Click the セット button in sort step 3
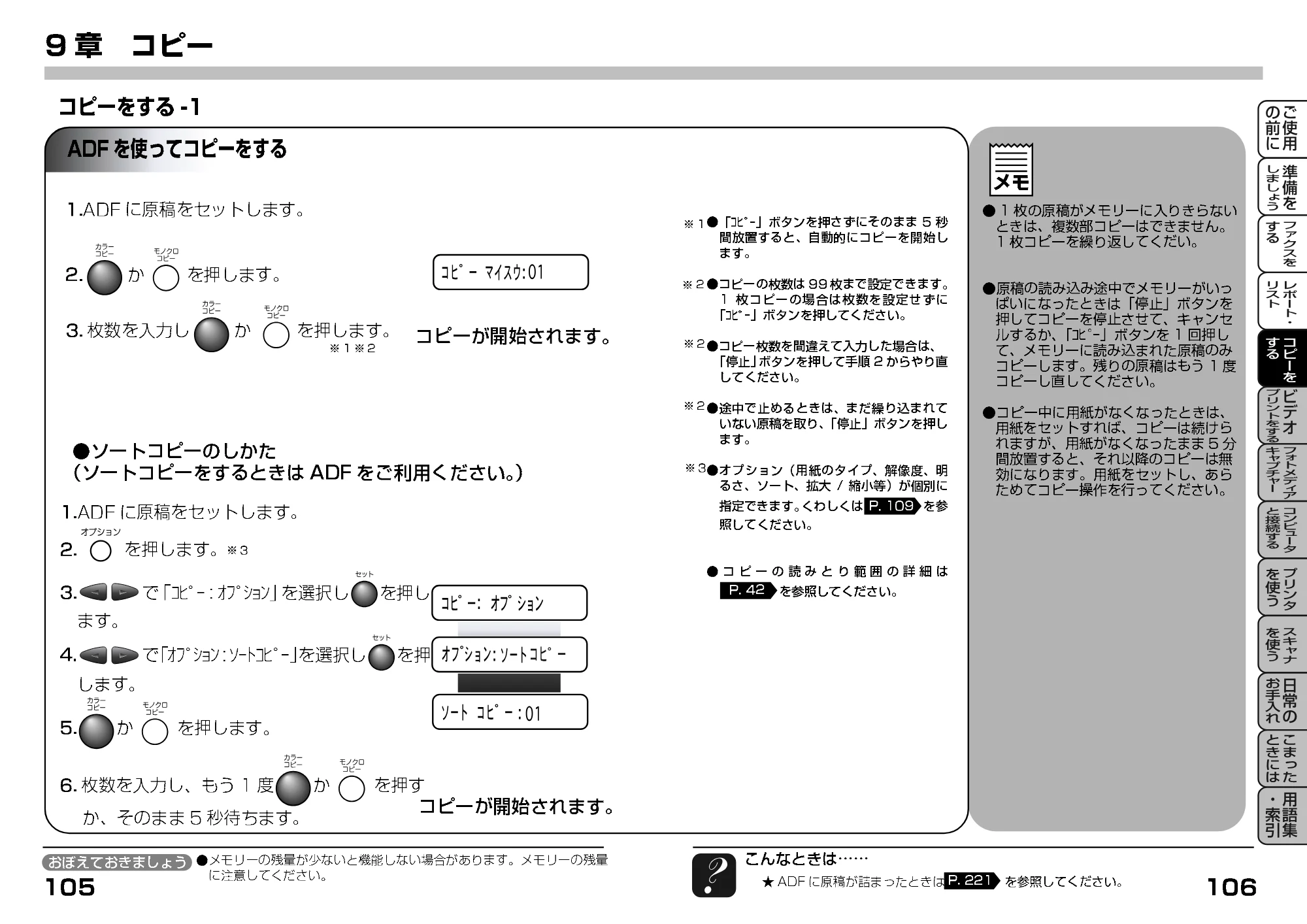The image size is (1307, 924). (x=365, y=594)
